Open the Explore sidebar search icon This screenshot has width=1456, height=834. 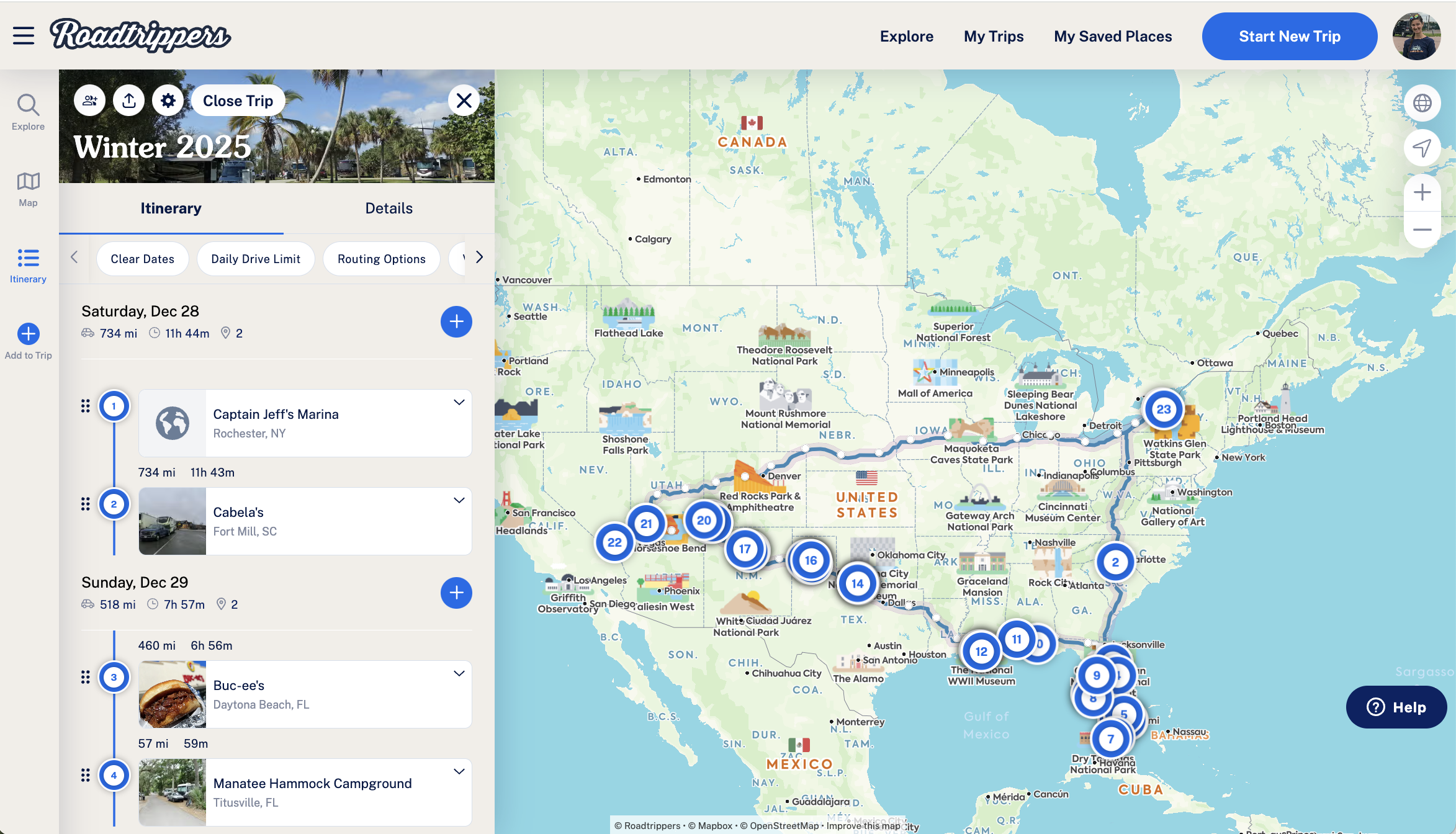[28, 112]
